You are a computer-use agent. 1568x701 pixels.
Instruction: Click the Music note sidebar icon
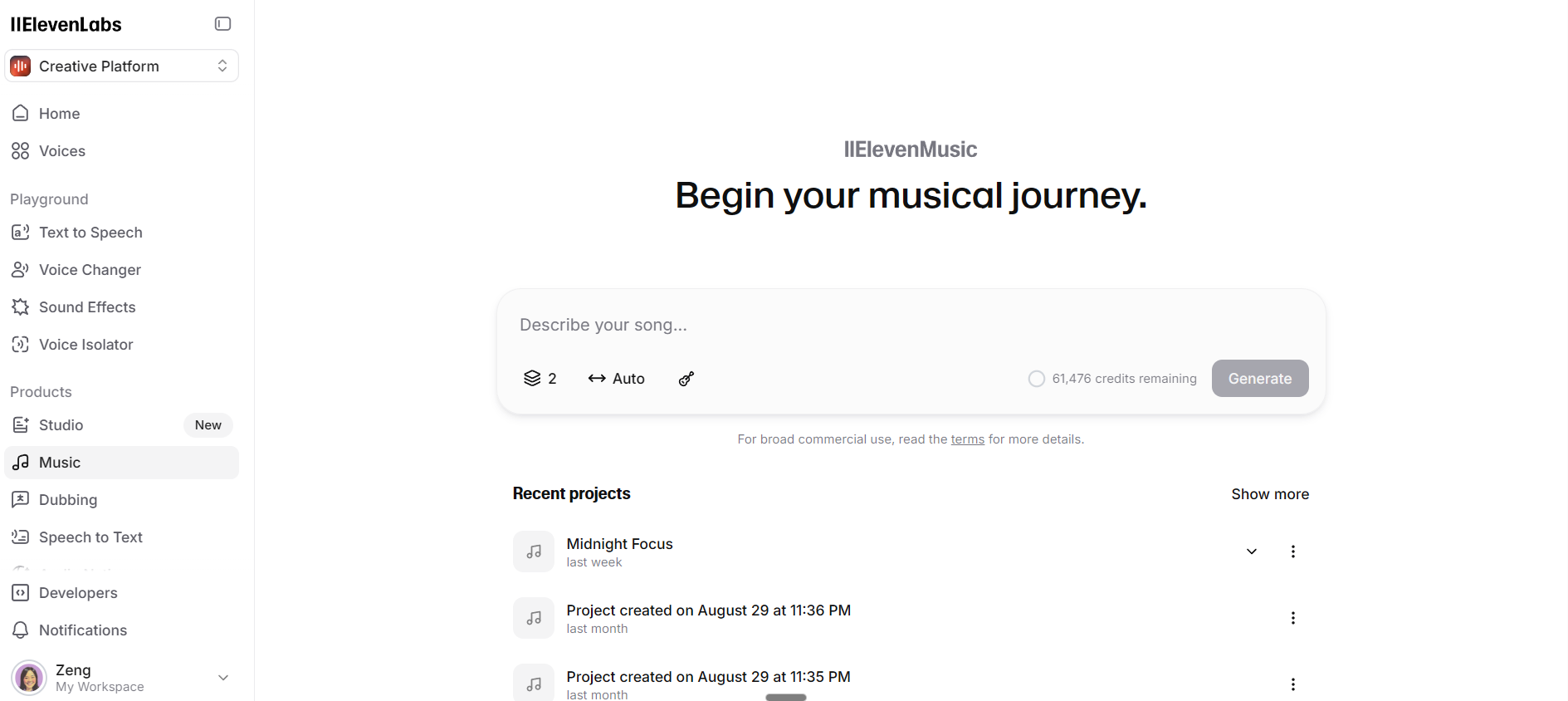[21, 462]
